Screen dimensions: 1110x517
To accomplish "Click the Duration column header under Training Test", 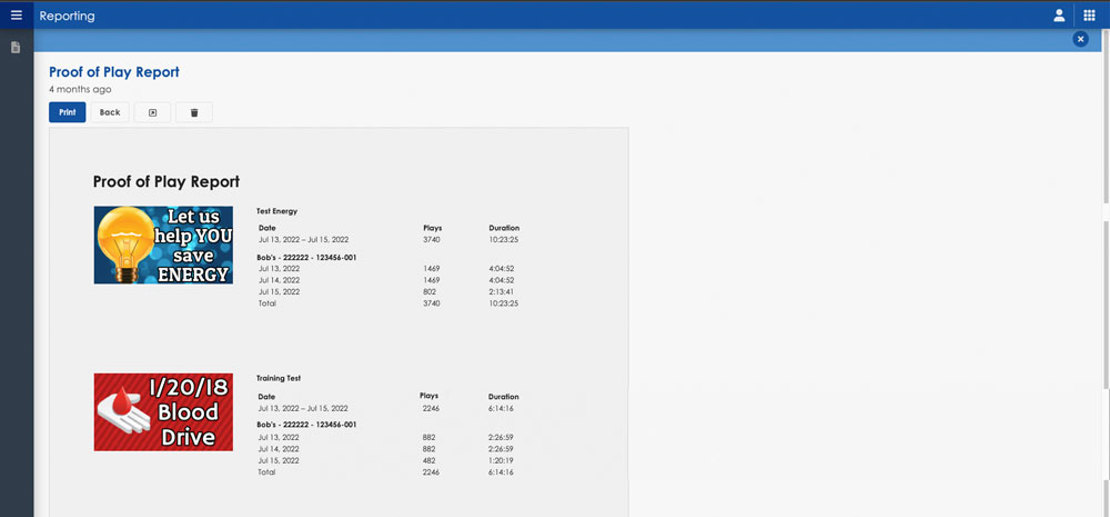I will point(503,396).
